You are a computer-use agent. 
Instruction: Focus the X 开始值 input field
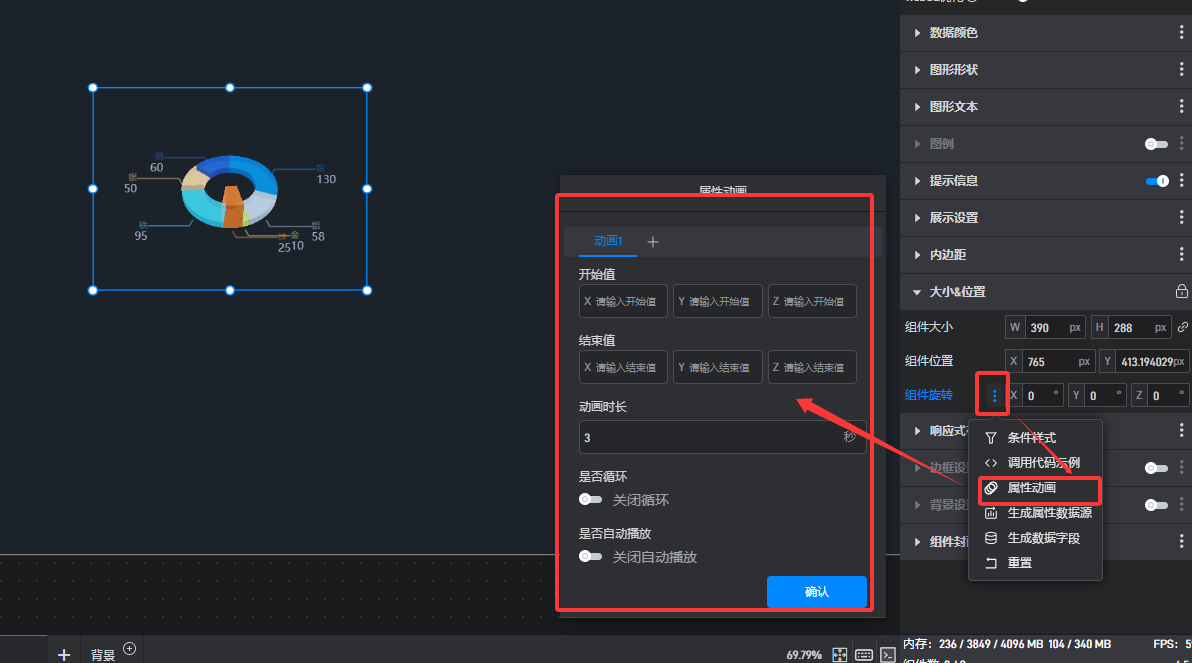click(x=623, y=301)
